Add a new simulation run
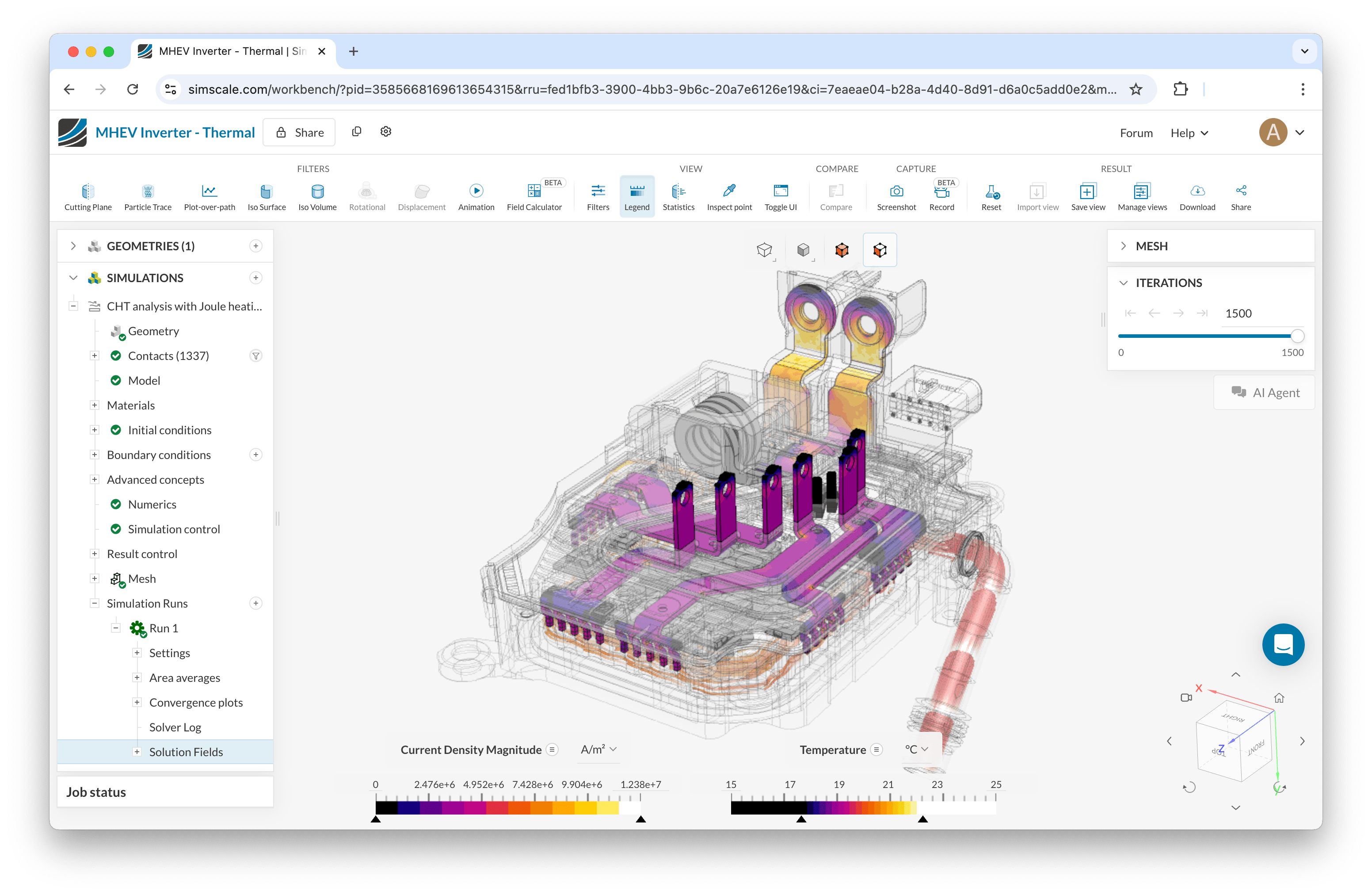This screenshot has width=1372, height=895. pyautogui.click(x=256, y=603)
